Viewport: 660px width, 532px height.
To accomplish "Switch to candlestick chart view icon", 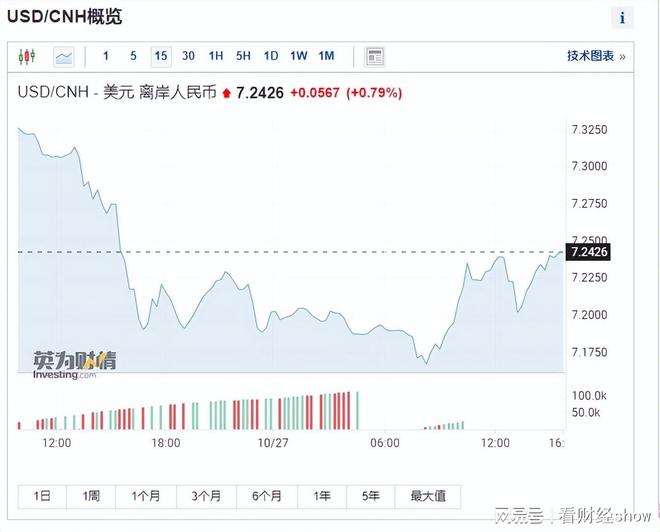I will (27, 56).
